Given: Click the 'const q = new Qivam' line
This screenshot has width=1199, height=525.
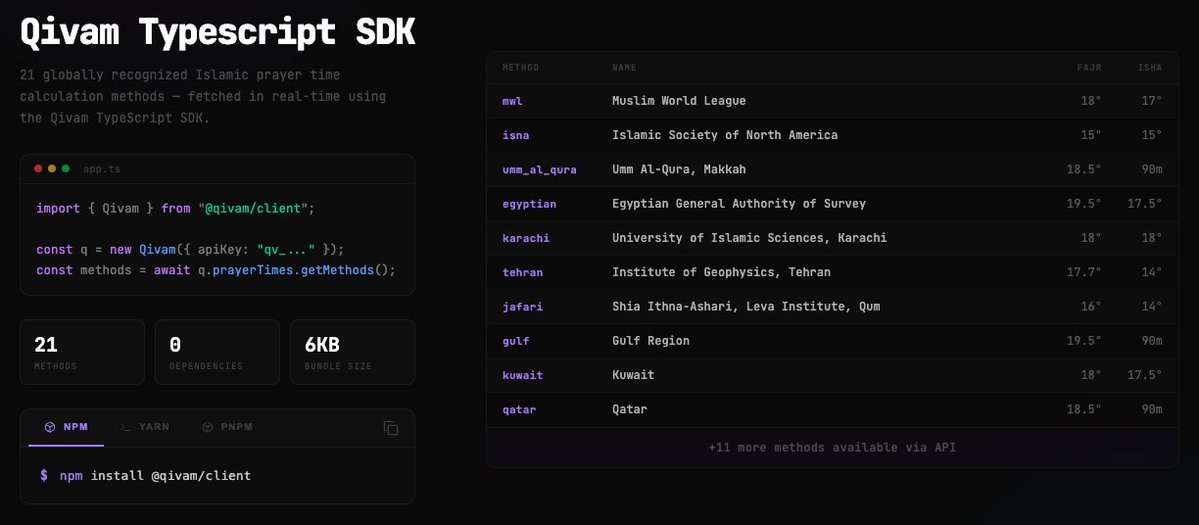Looking at the screenshot, I should pos(190,250).
